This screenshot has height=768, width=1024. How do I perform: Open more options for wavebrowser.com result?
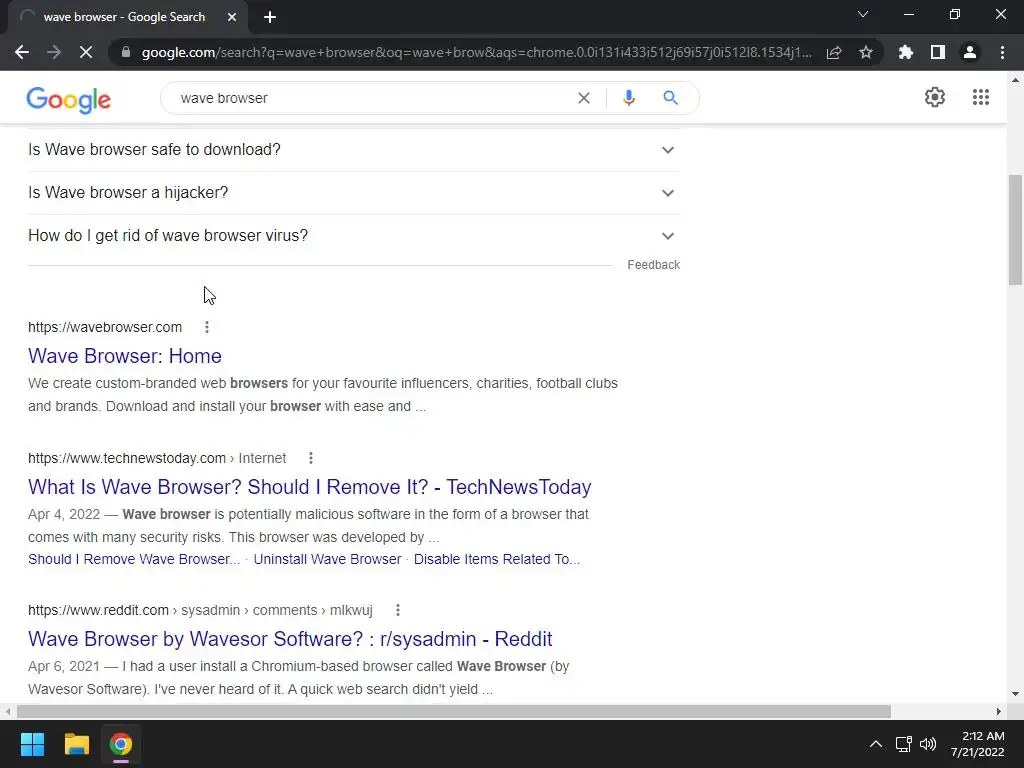click(x=207, y=327)
